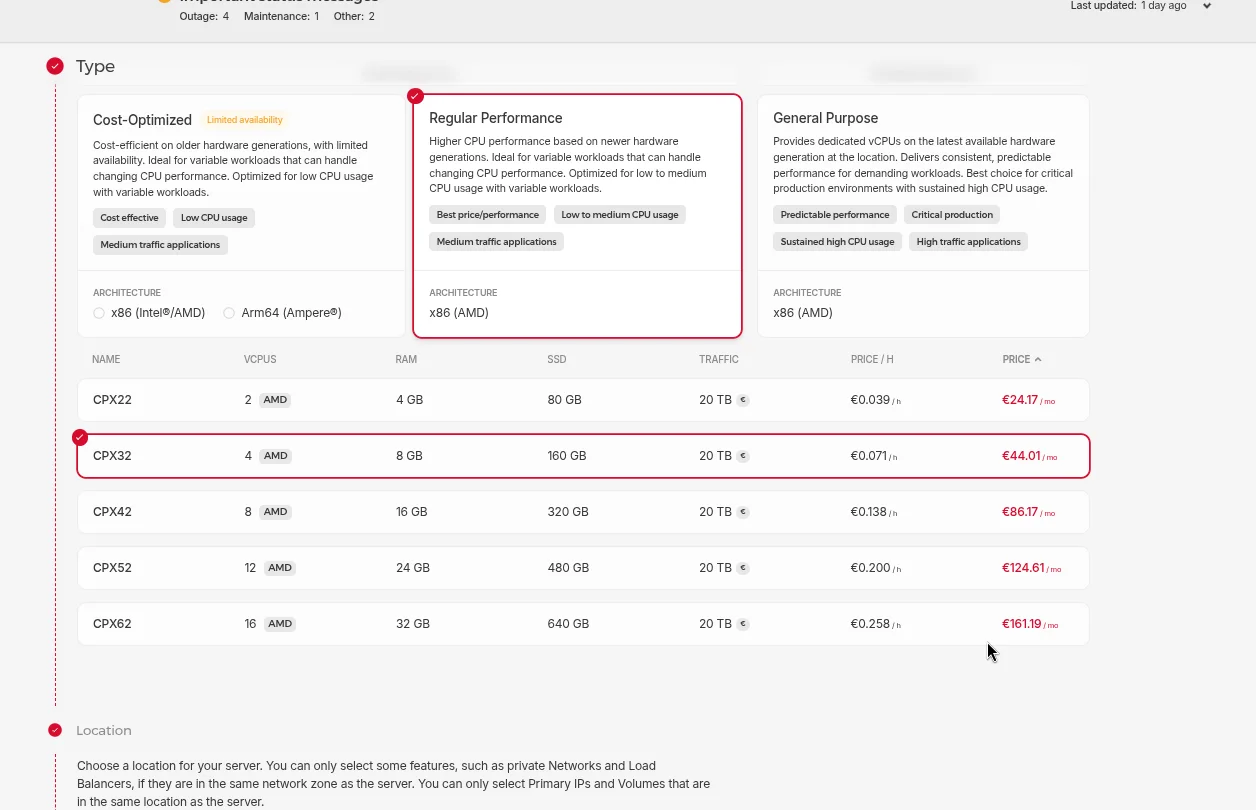Image resolution: width=1256 pixels, height=810 pixels.
Task: Select the CPX32 server name
Action: (112, 456)
